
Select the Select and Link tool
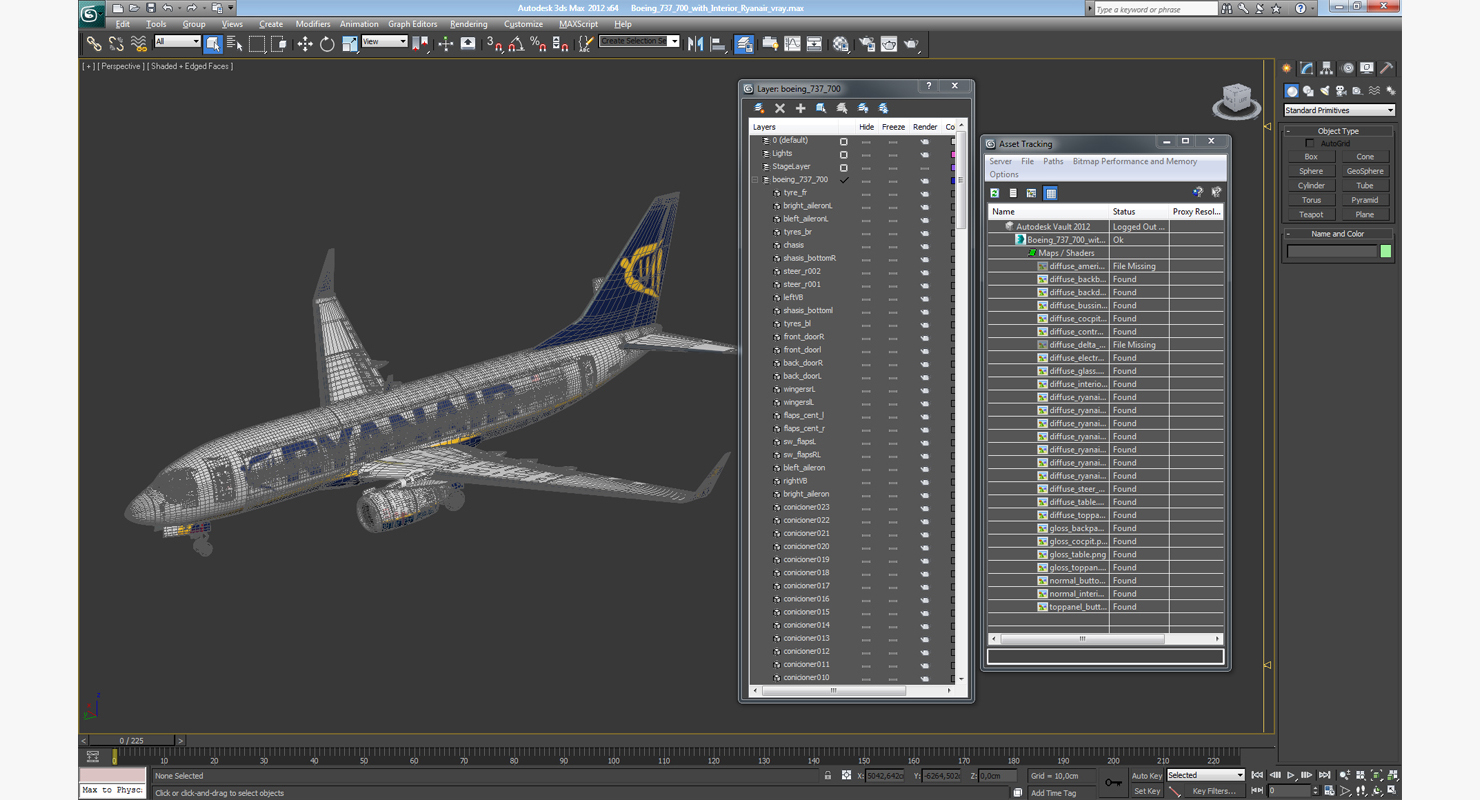click(x=93, y=44)
